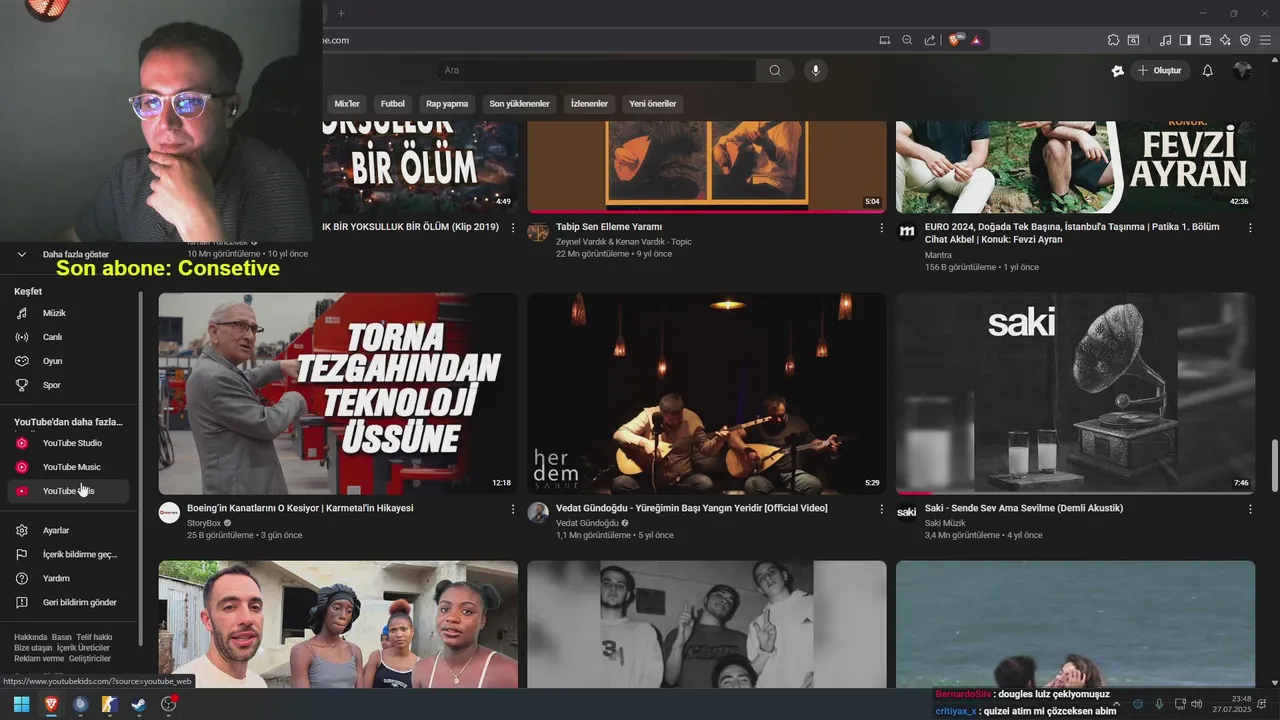Open the Geliştiriciler footer link
This screenshot has width=1280, height=720.
click(x=90, y=659)
